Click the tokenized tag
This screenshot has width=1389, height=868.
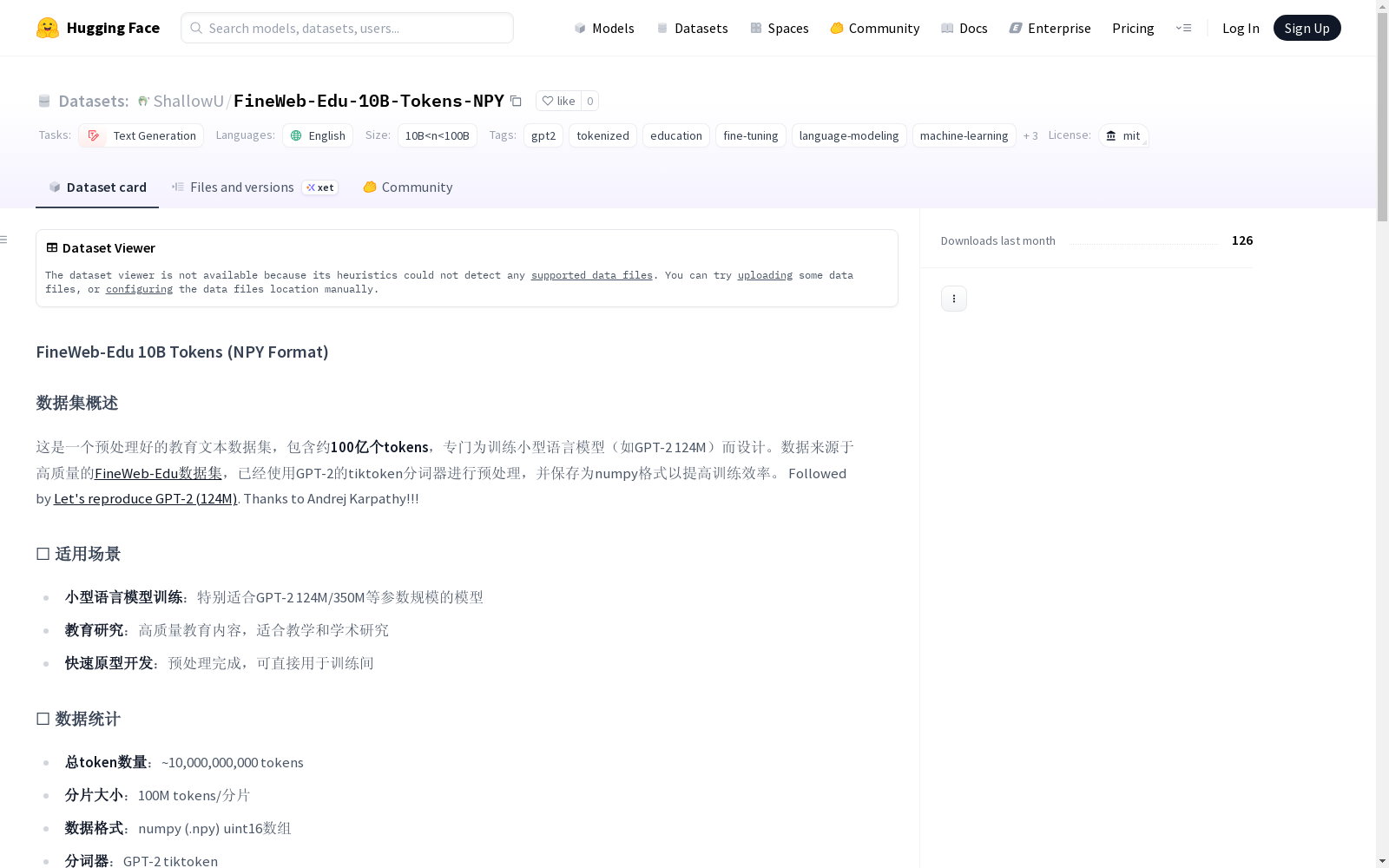(602, 135)
